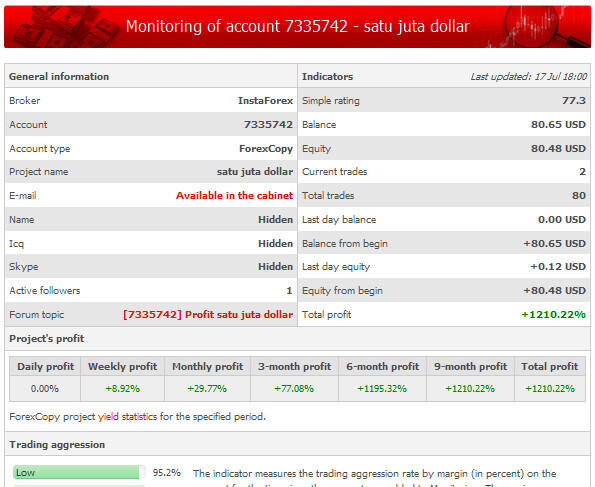Click the '9-month profit' column header
This screenshot has width=595, height=487.
(x=471, y=366)
